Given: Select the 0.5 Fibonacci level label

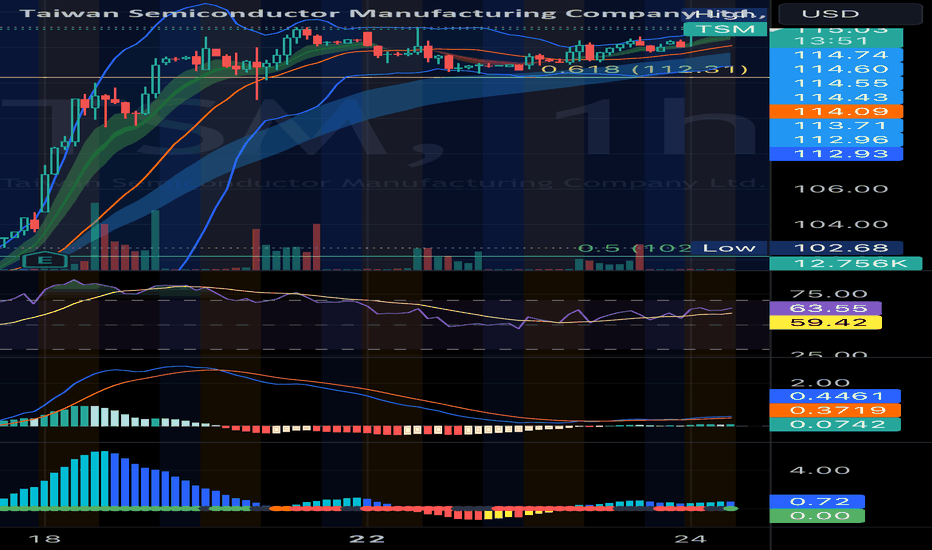Looking at the screenshot, I should pyautogui.click(x=634, y=248).
